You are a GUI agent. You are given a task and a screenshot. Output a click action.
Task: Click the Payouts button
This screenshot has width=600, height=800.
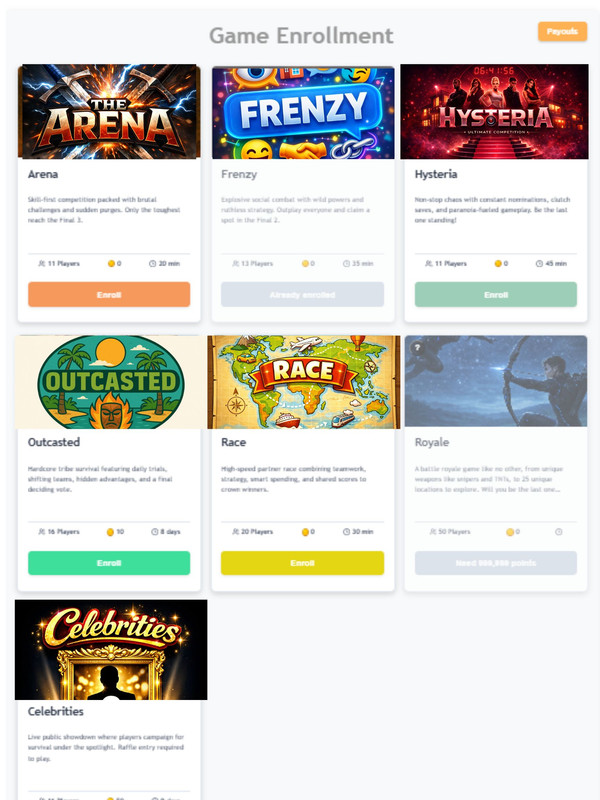(x=562, y=32)
